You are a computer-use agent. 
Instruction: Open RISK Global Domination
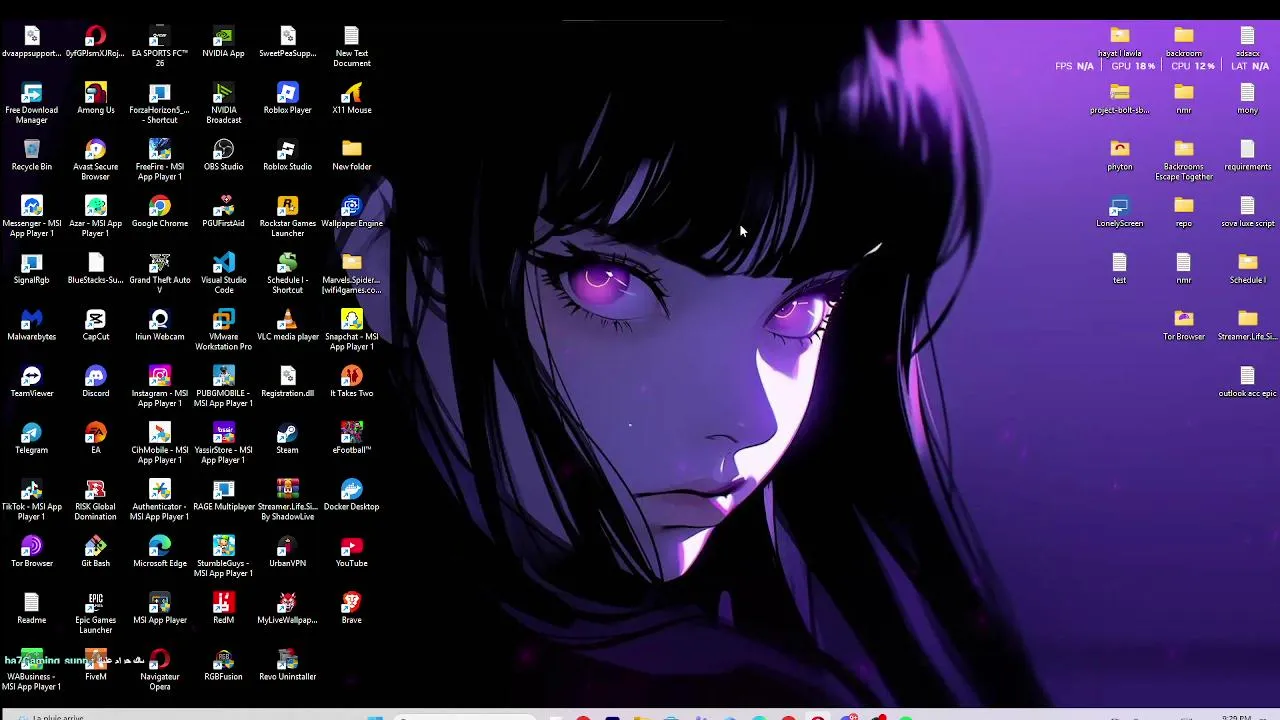point(96,501)
